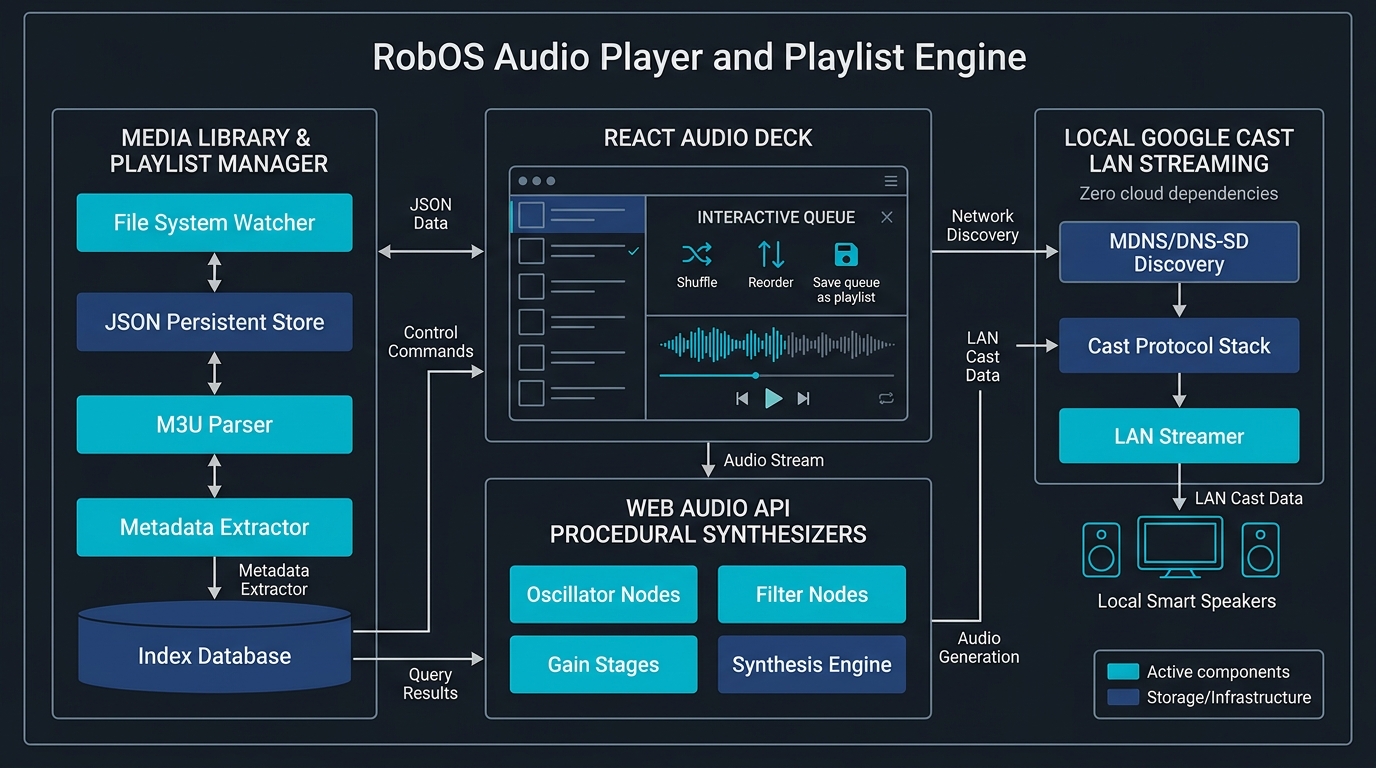This screenshot has height=768, width=1376.
Task: Toggle the repeat loop icon
Action: pos(886,398)
